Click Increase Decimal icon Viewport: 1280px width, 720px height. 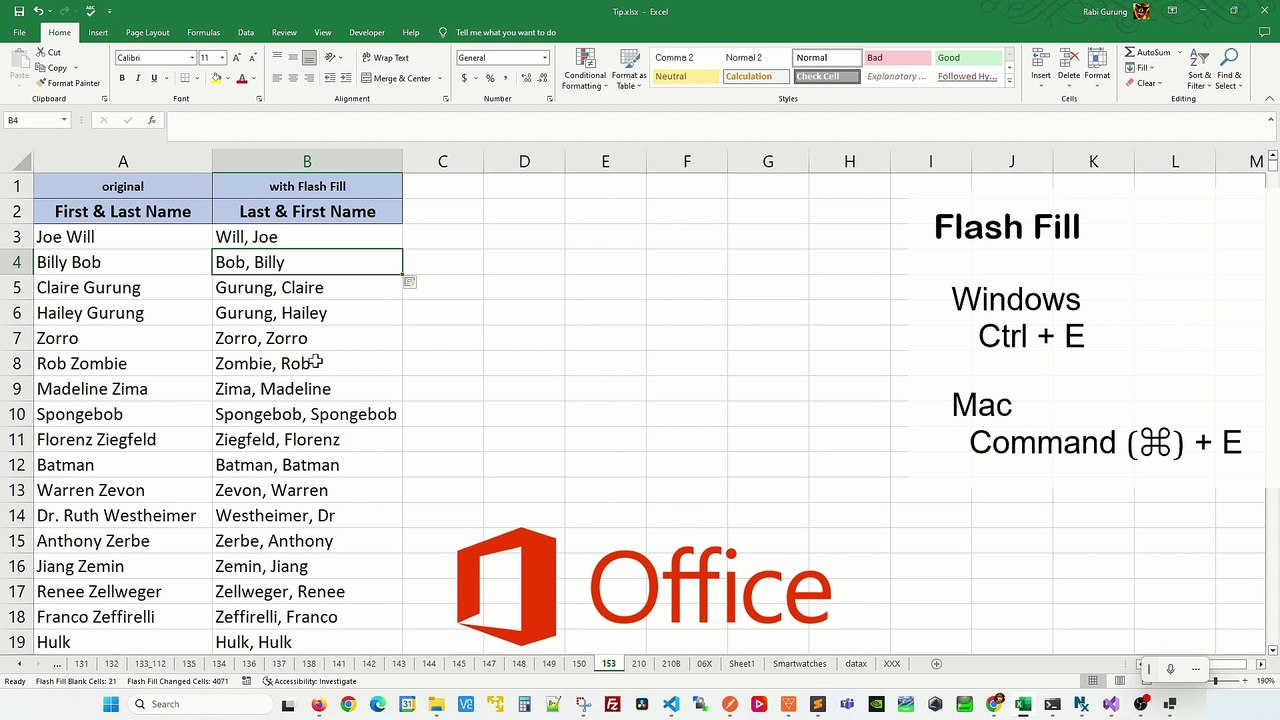(524, 78)
